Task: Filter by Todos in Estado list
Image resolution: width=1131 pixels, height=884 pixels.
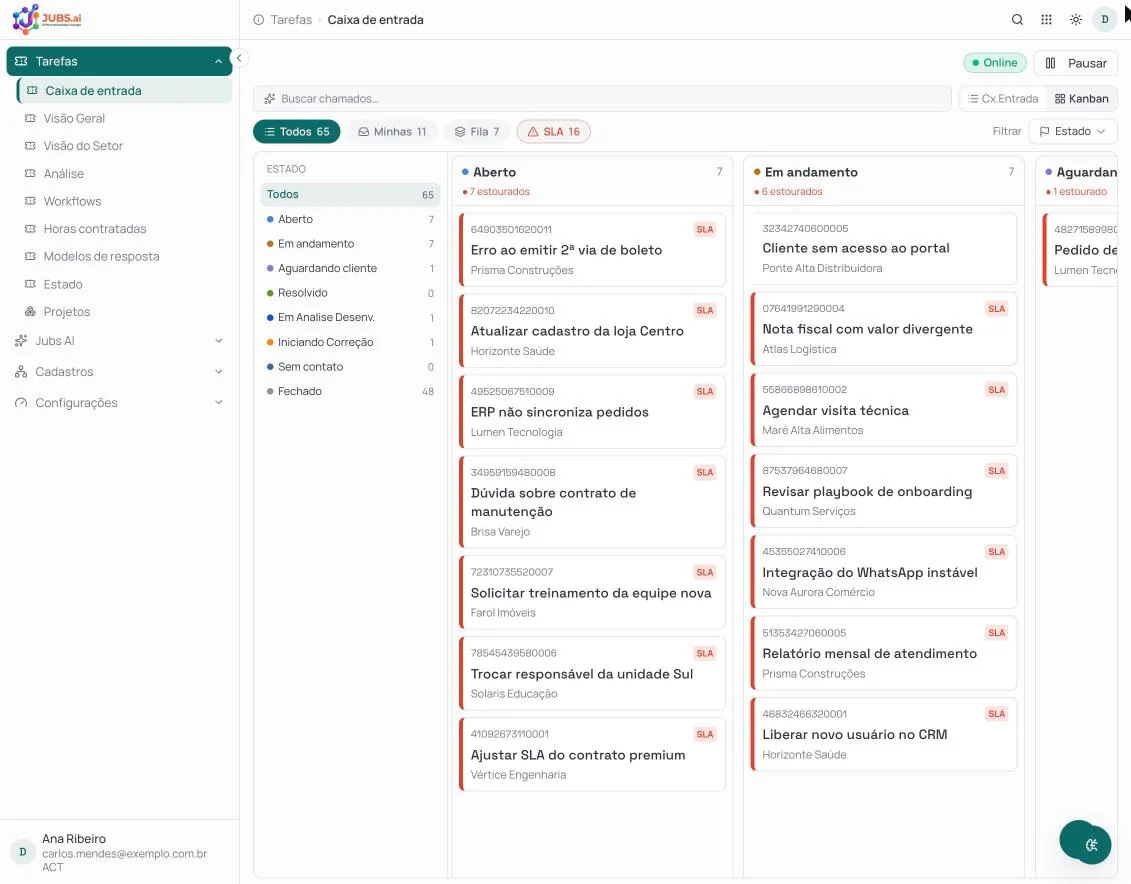Action: click(350, 194)
